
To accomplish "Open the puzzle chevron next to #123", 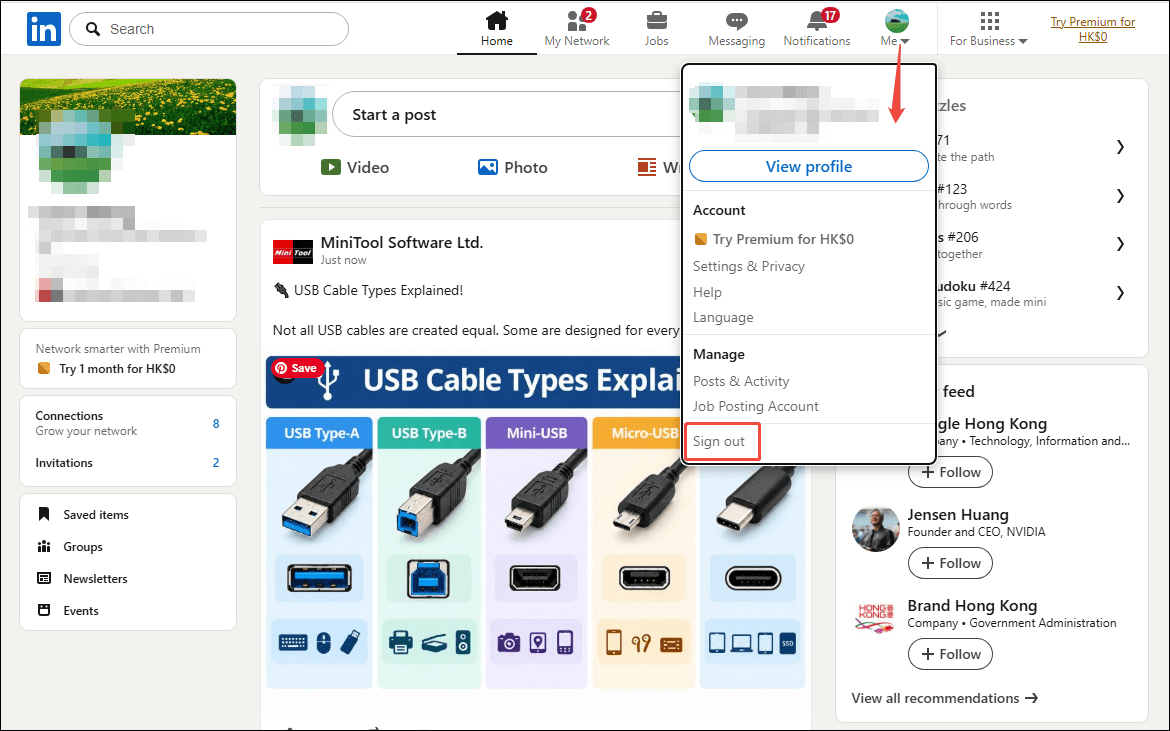I will coord(1120,196).
